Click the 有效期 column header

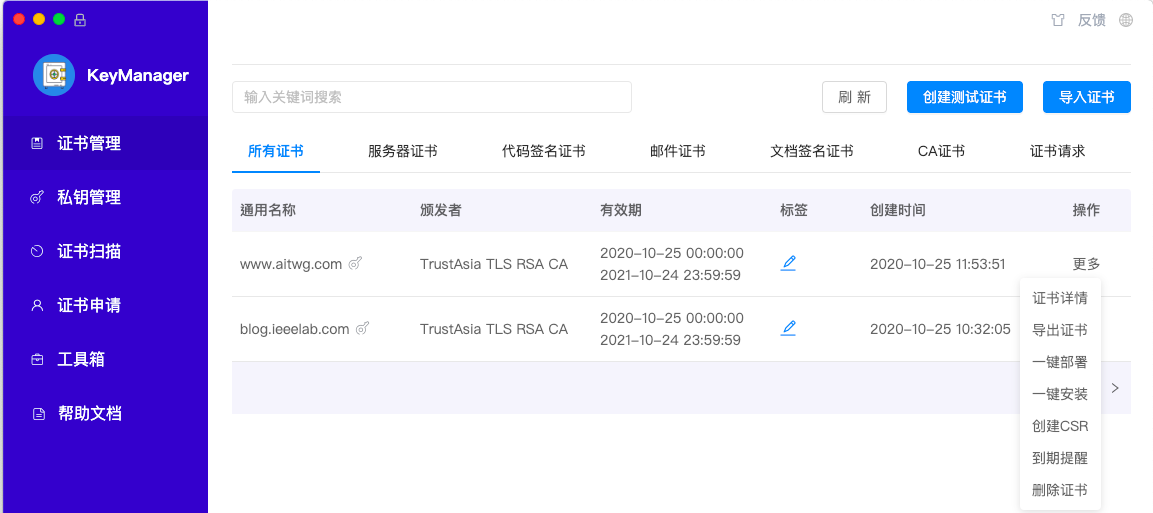pos(621,210)
